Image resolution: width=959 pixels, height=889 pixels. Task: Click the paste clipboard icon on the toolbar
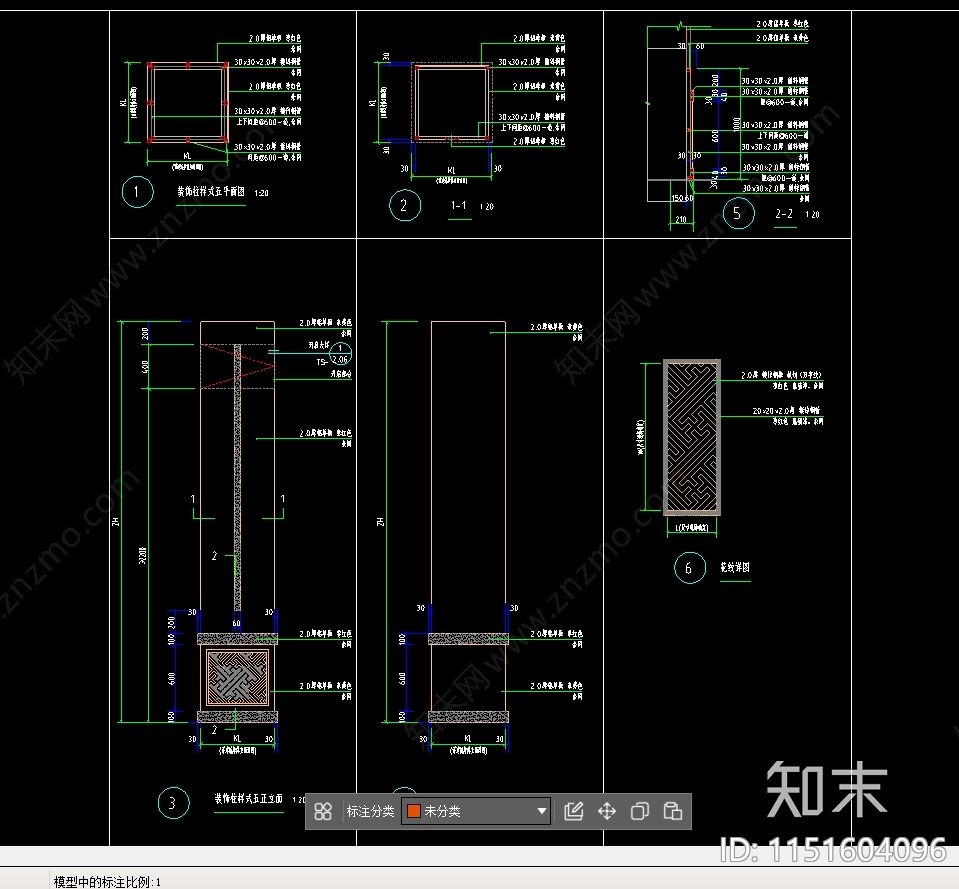pos(671,811)
